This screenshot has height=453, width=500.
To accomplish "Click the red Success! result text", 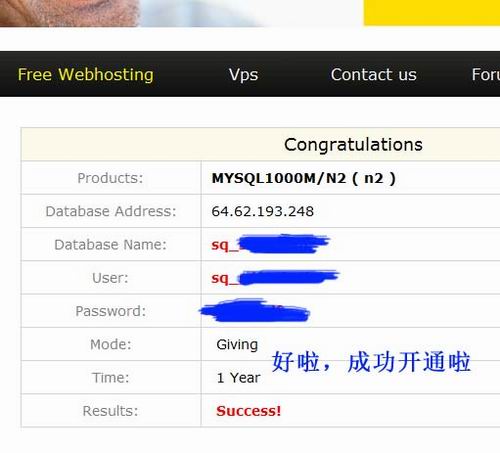I will 249,411.
